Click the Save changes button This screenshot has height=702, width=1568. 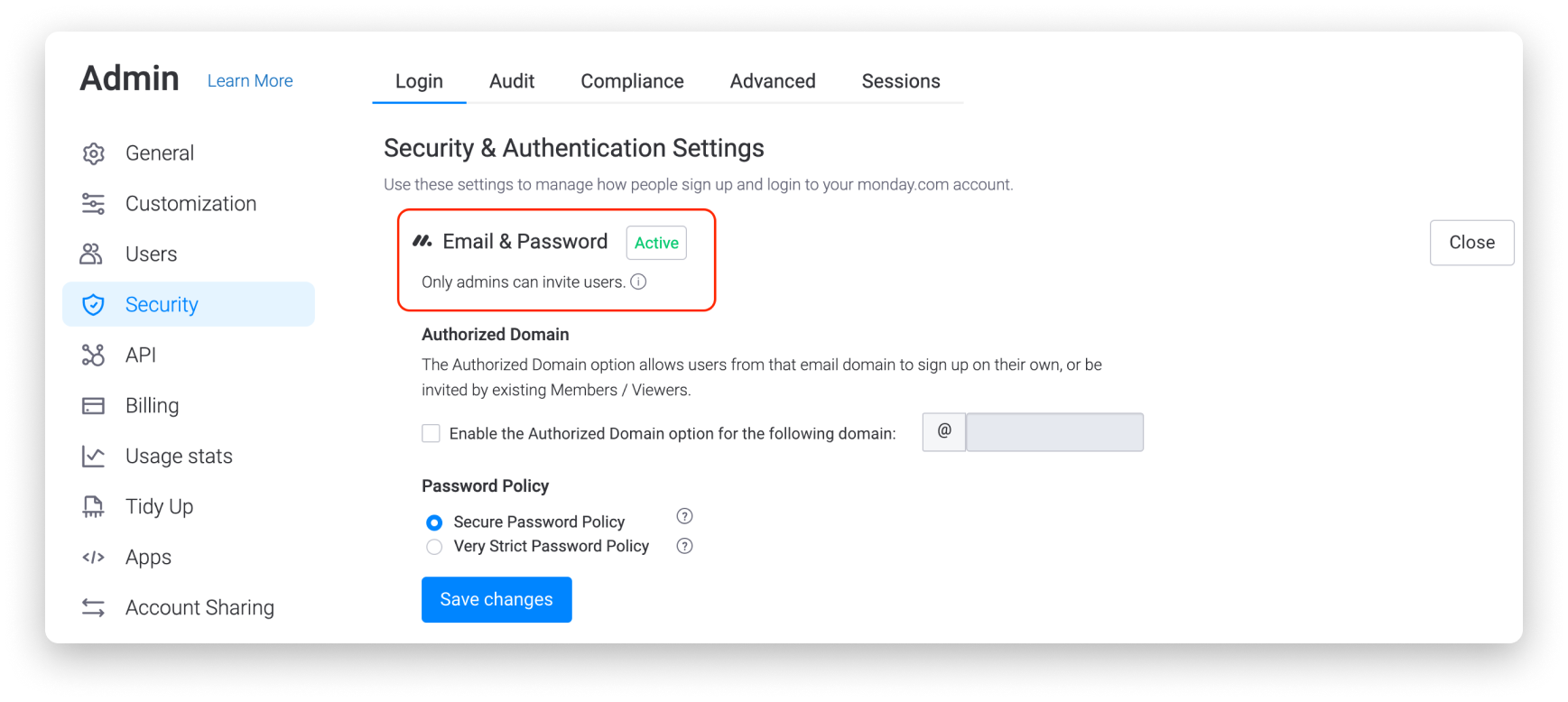pyautogui.click(x=496, y=600)
